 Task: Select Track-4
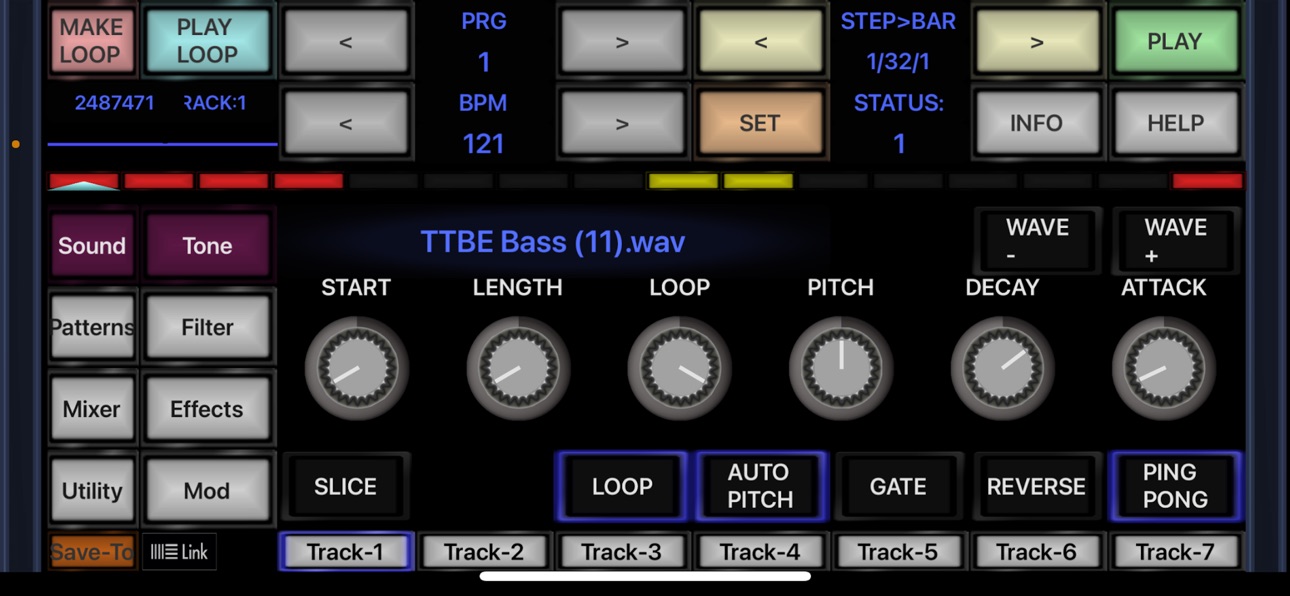click(x=760, y=552)
